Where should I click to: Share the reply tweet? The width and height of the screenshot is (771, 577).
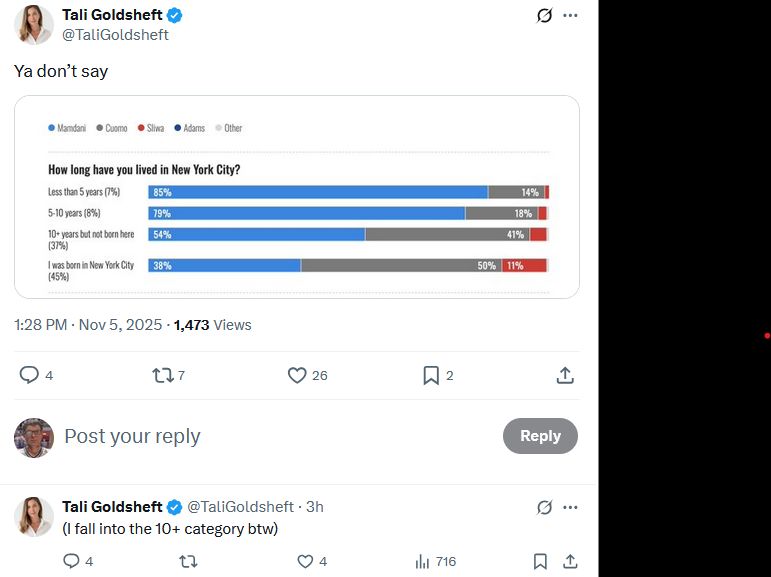click(x=570, y=561)
